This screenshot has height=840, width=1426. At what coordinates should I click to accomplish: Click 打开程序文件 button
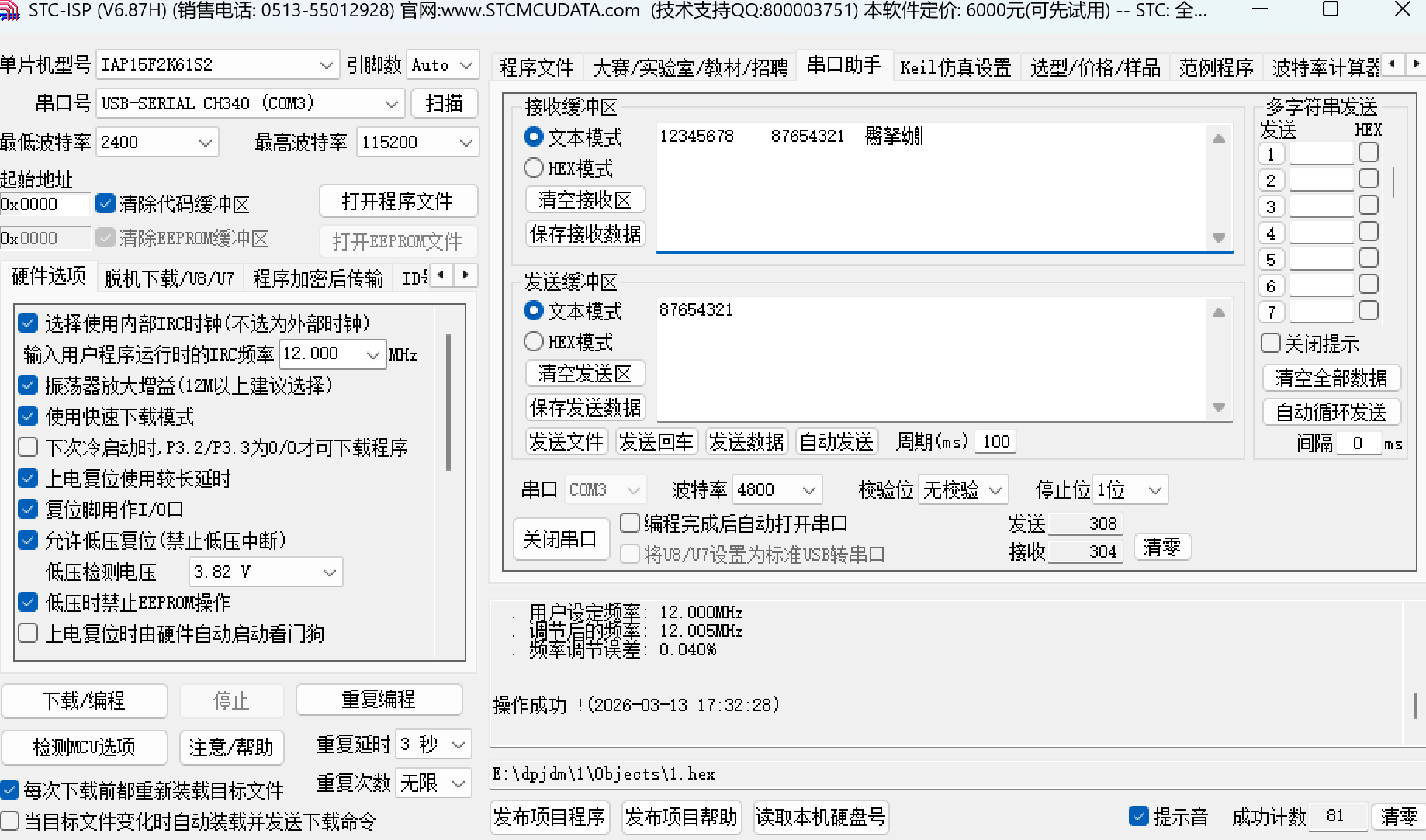(397, 201)
